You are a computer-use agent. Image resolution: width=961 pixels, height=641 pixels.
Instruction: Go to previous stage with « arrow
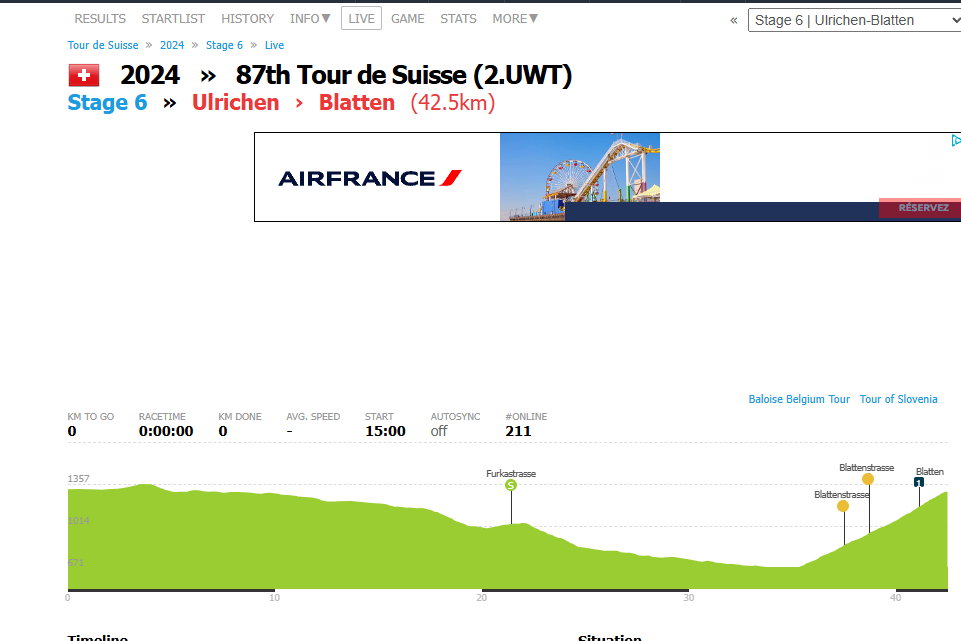[x=734, y=20]
